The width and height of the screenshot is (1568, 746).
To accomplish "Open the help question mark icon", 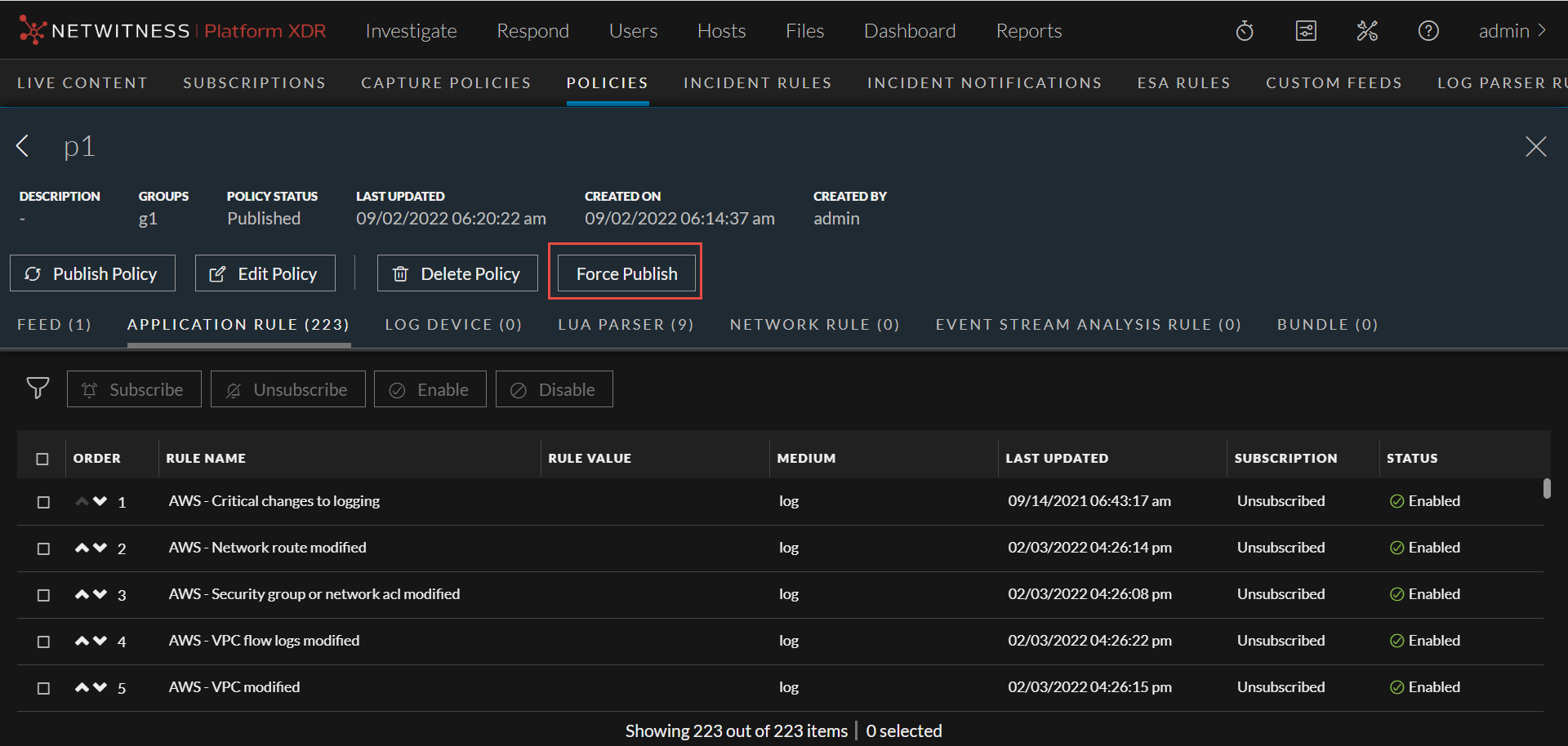I will click(x=1428, y=31).
